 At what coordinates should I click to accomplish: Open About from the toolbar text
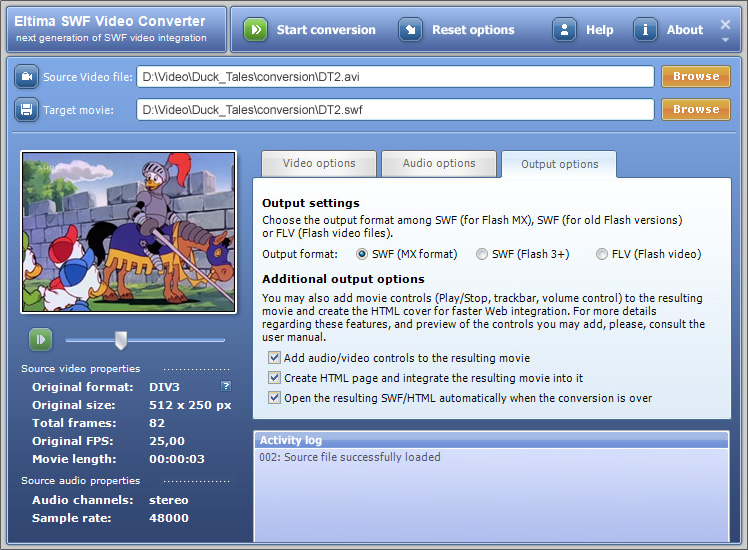685,30
